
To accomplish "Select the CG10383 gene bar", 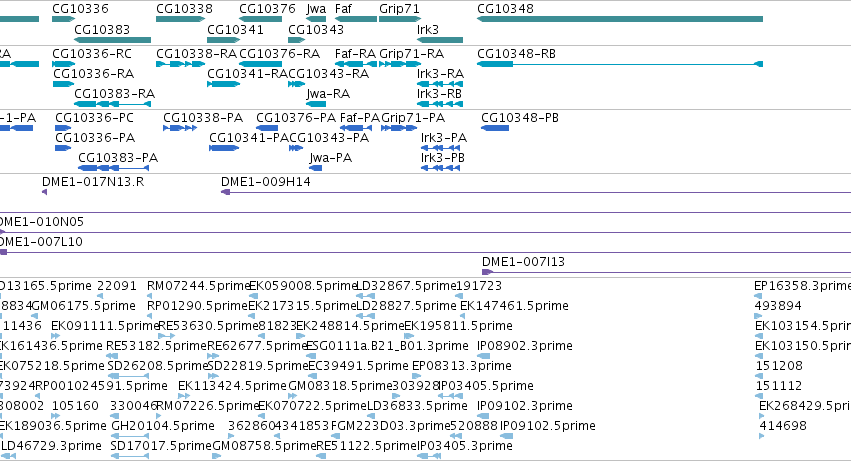I will (x=112, y=40).
